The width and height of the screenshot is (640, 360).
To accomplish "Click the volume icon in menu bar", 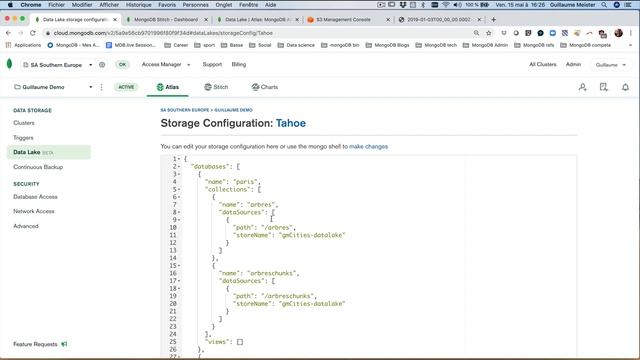I will pyautogui.click(x=458, y=5).
